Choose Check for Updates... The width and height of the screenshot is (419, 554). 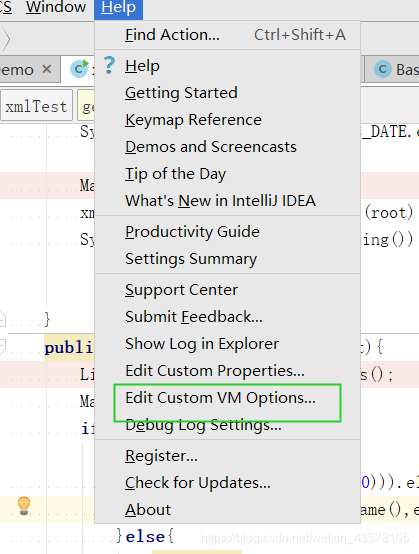228,483
